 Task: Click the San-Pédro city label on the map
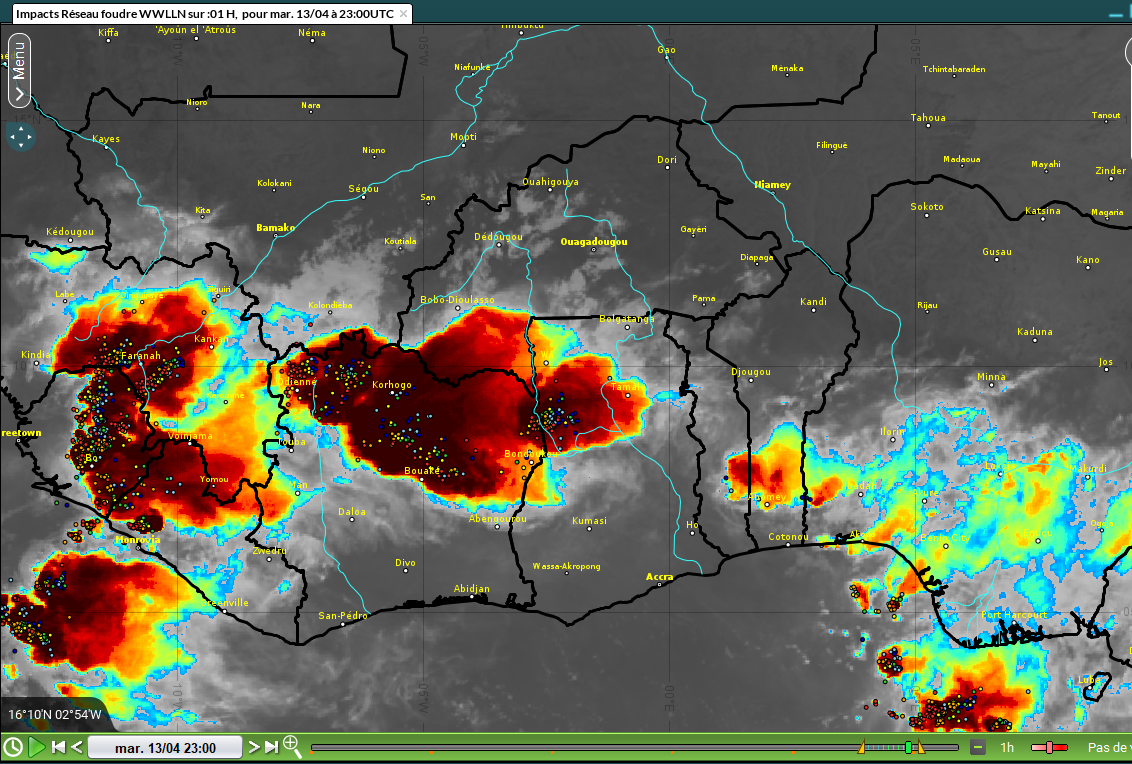(x=343, y=616)
